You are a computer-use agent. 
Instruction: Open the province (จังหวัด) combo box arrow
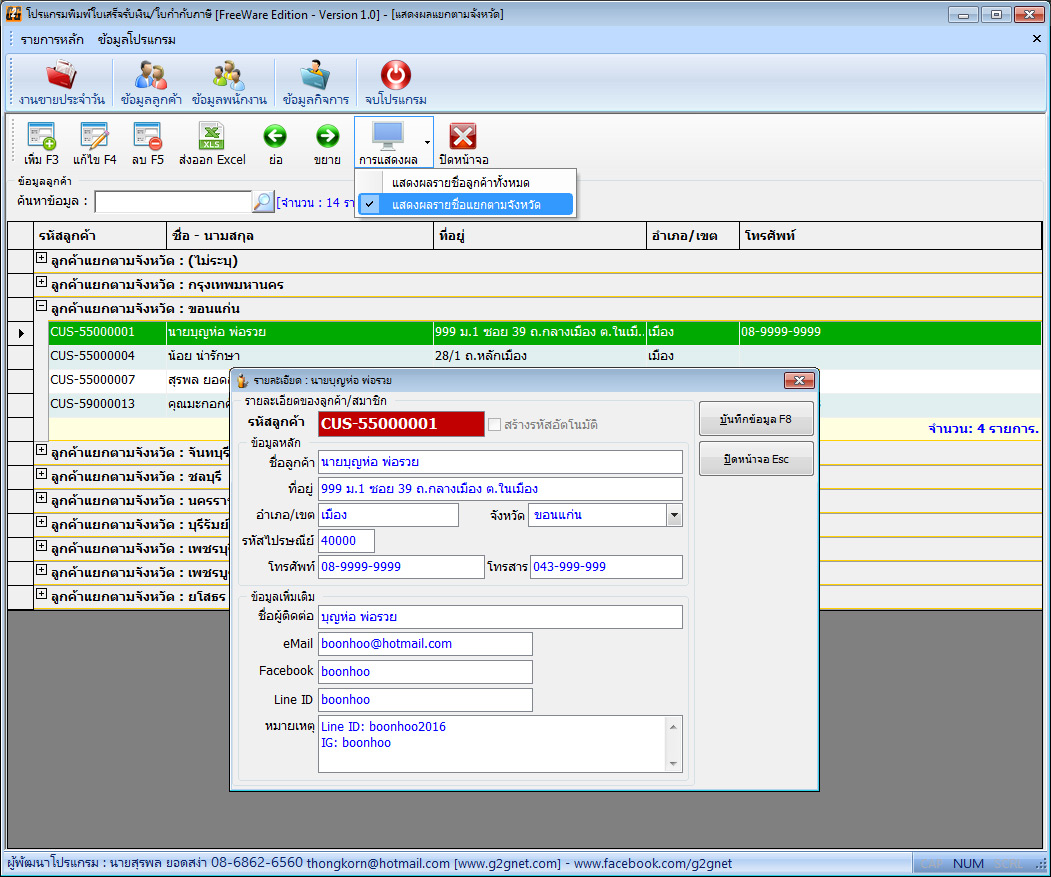point(674,515)
